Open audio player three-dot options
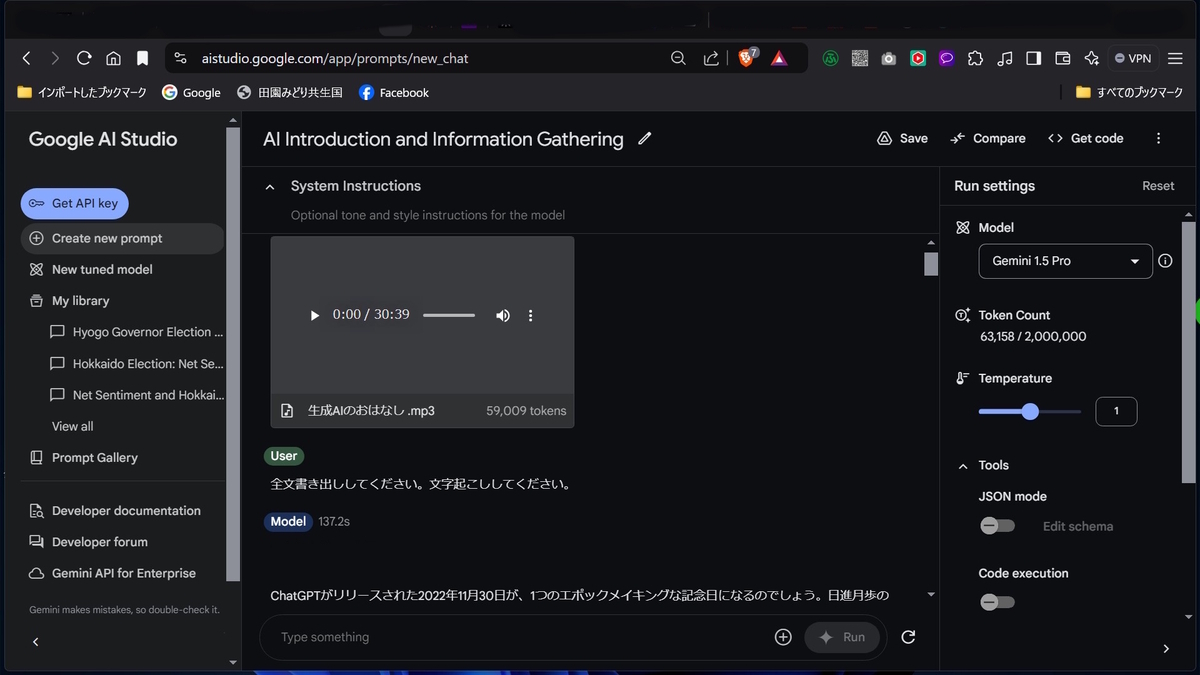1200x675 pixels. (x=530, y=315)
